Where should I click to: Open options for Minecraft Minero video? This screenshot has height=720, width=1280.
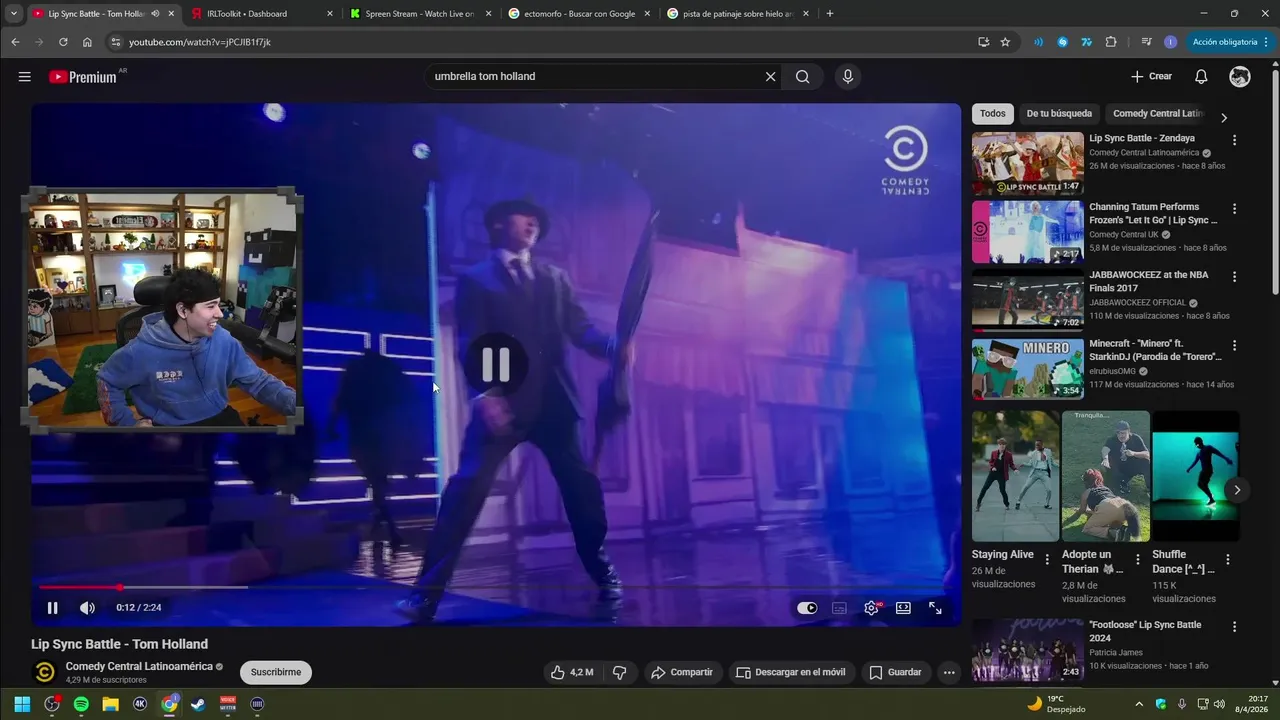coord(1234,346)
